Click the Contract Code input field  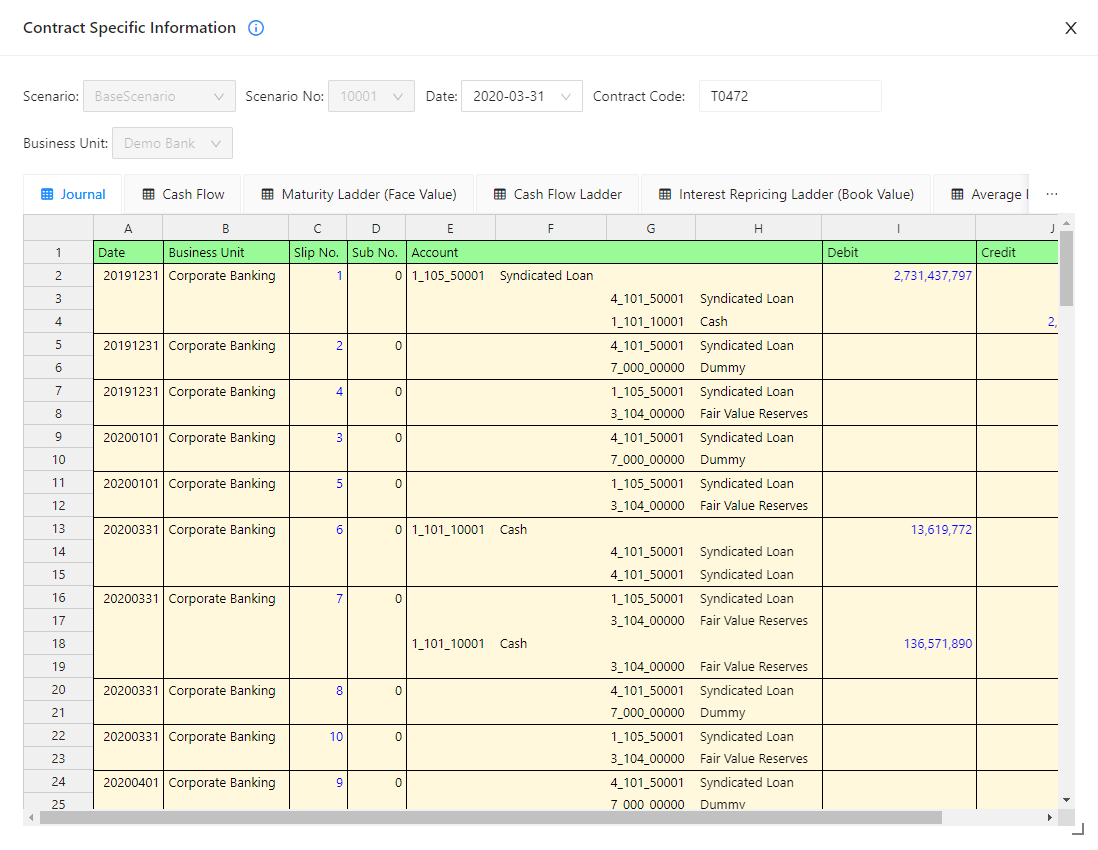pyautogui.click(x=789, y=97)
